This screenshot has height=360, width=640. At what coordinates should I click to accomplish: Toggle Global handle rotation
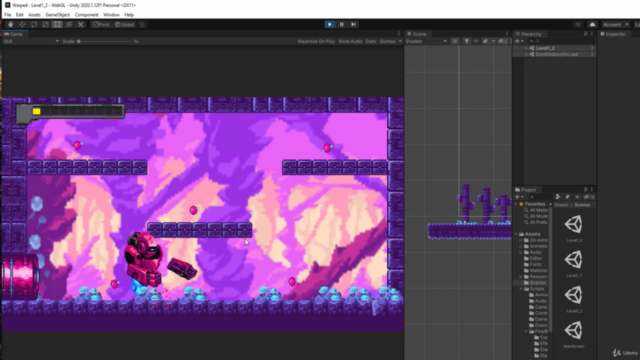click(124, 24)
